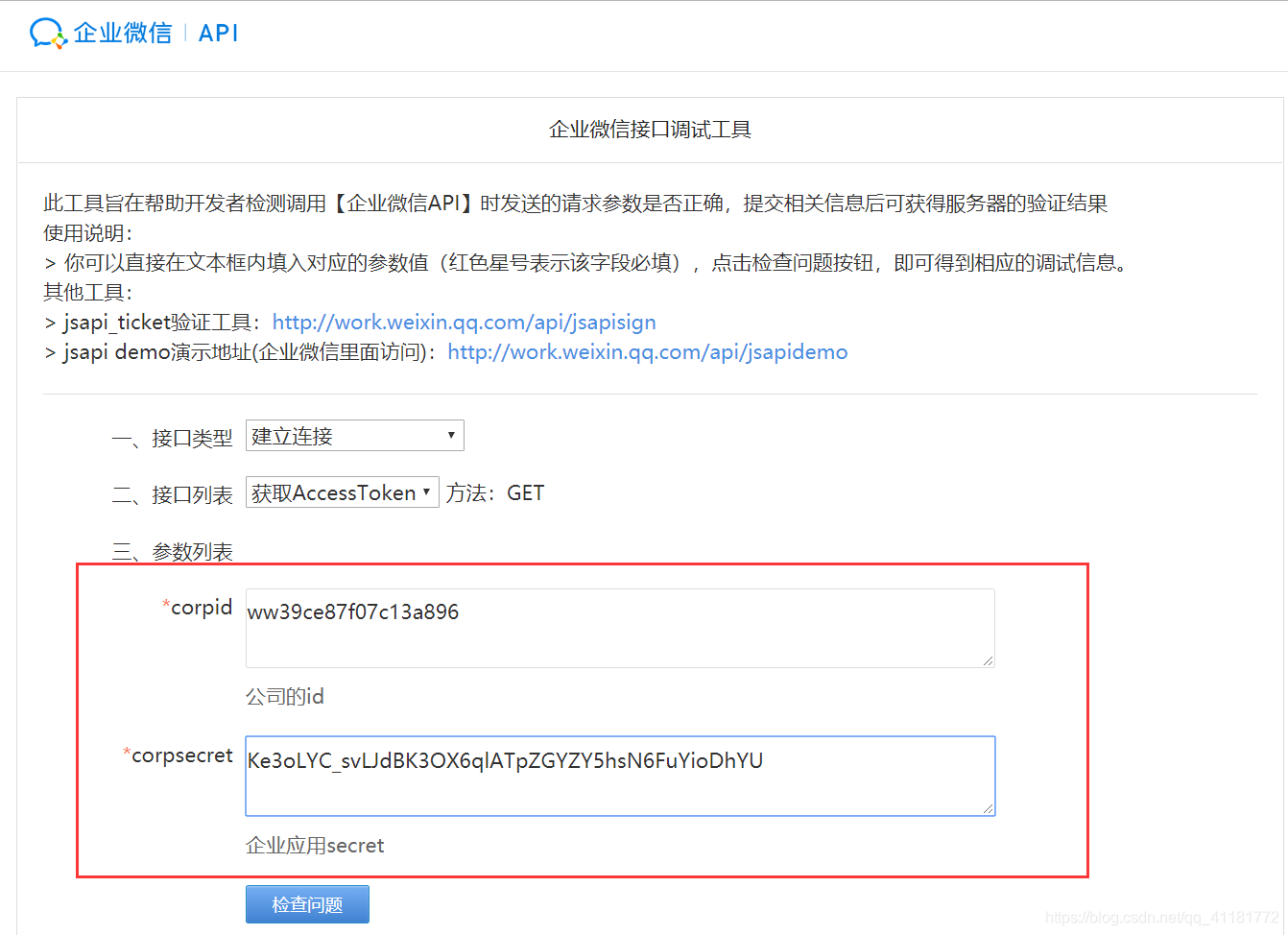Click the 其他工具 heading text
The width and height of the screenshot is (1288, 935).
(87, 293)
